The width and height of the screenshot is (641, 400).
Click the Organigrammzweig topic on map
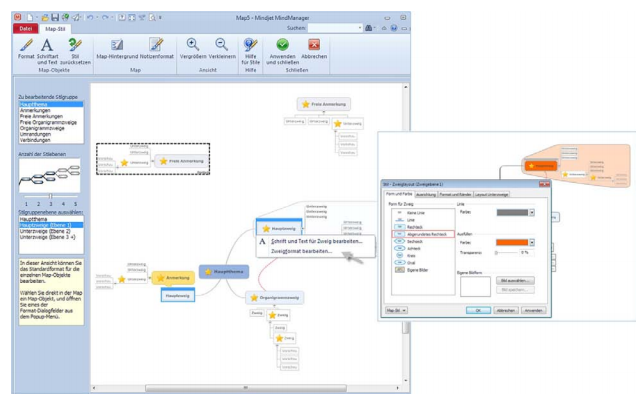click(274, 297)
